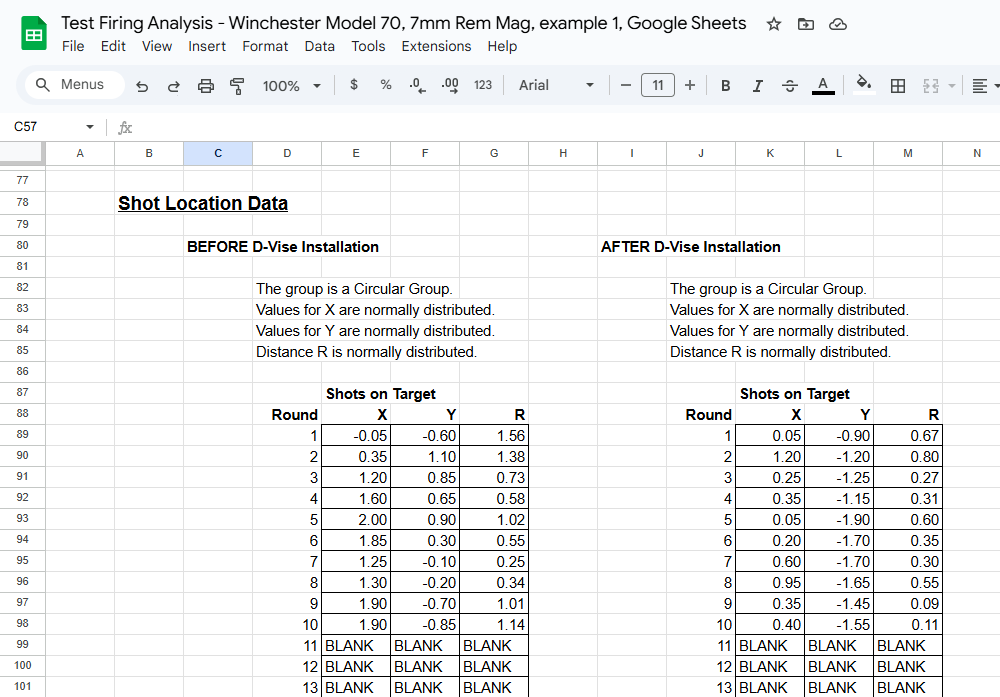Toggle italic formatting
1000x697 pixels.
(757, 85)
